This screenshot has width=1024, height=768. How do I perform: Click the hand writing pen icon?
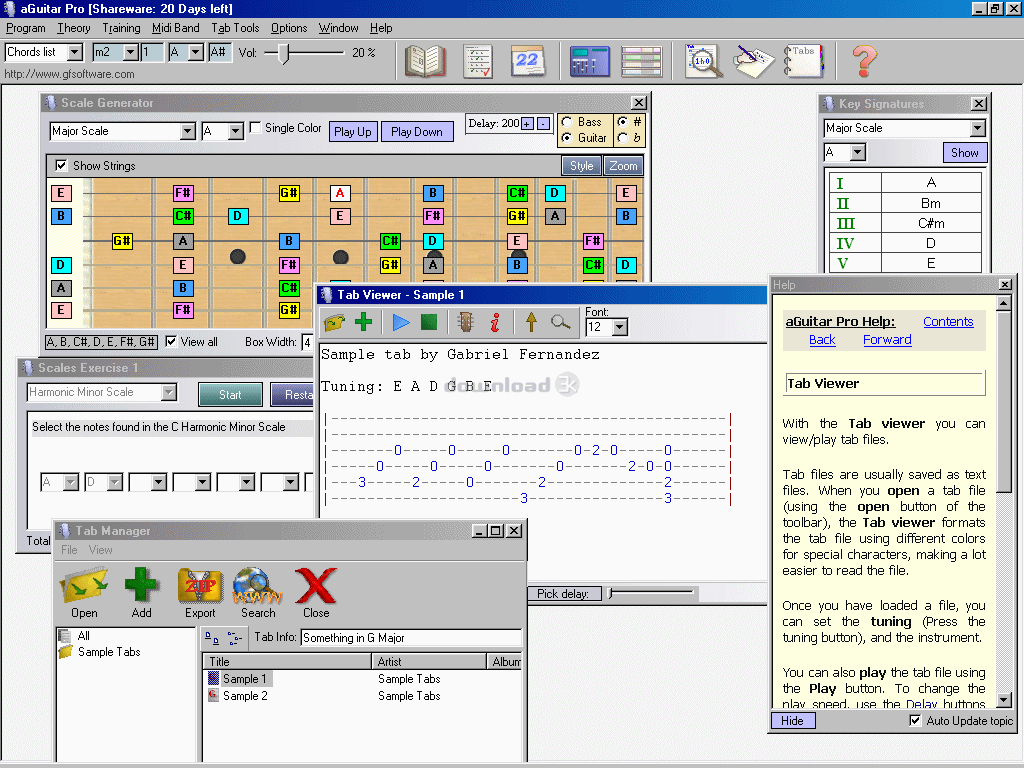(x=752, y=61)
